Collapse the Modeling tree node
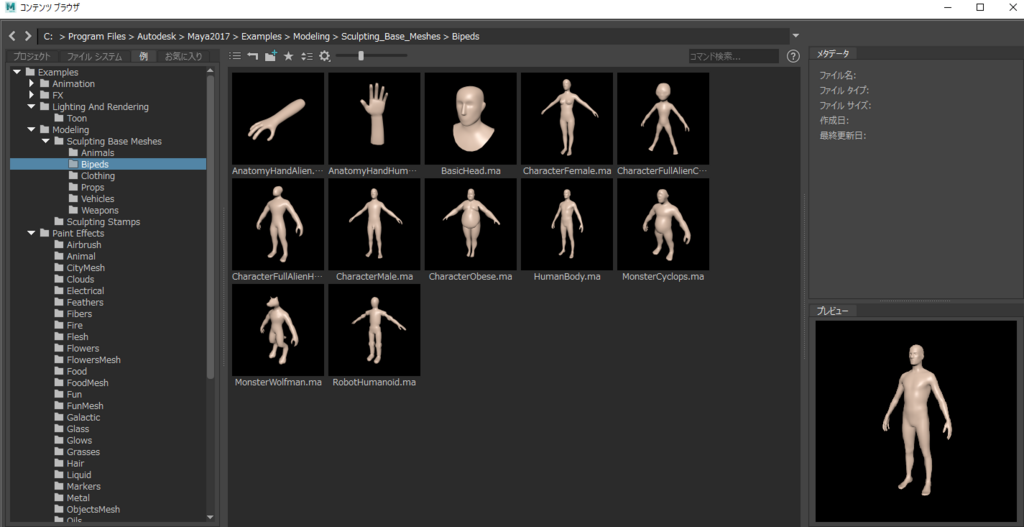Screen dimensions: 1024x527 [31, 129]
